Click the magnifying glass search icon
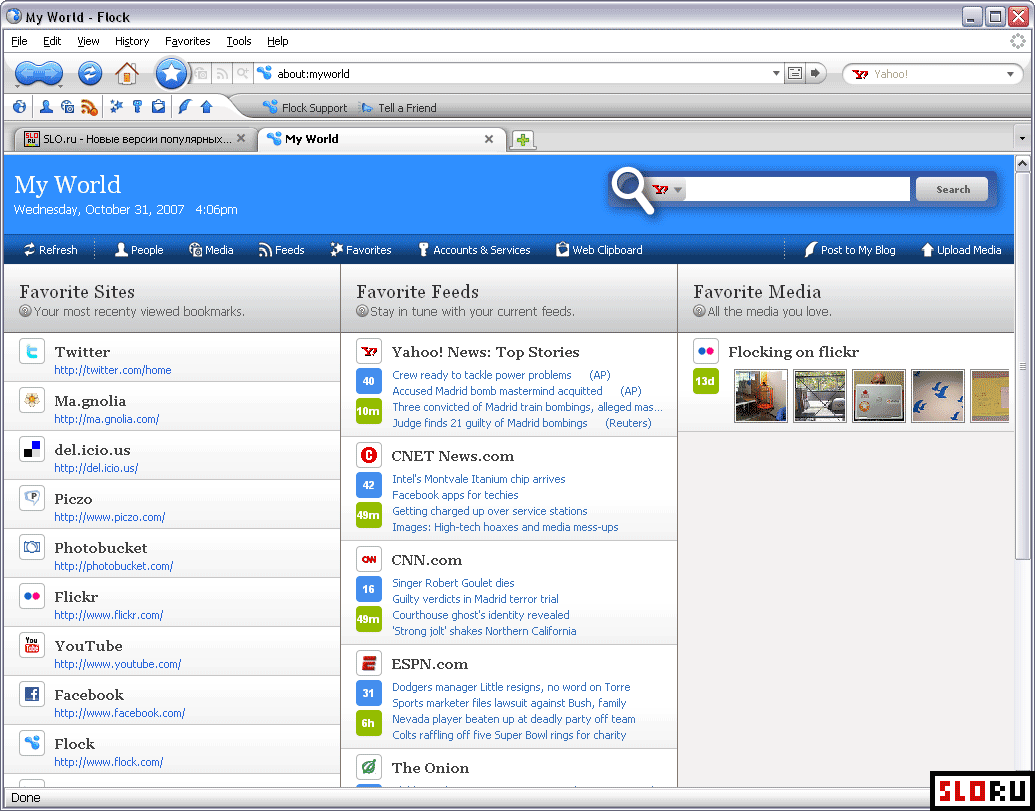The image size is (1035, 811). pos(633,191)
